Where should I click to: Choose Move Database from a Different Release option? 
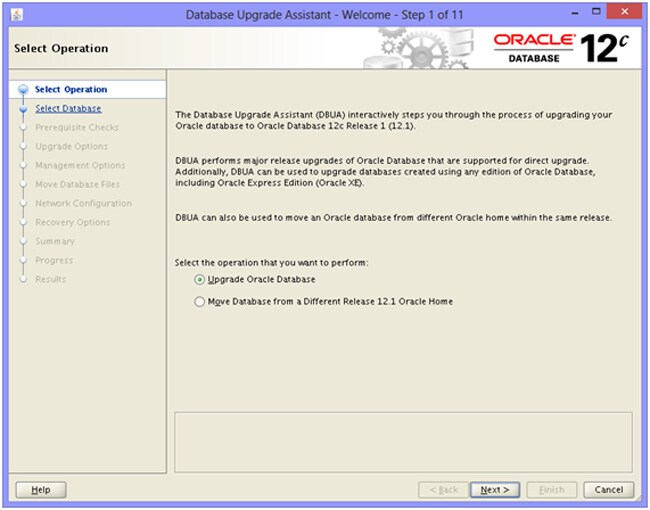[199, 302]
